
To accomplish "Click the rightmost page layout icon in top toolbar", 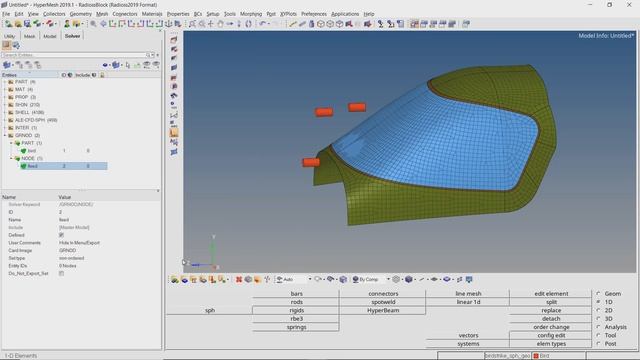I will pos(466,24).
